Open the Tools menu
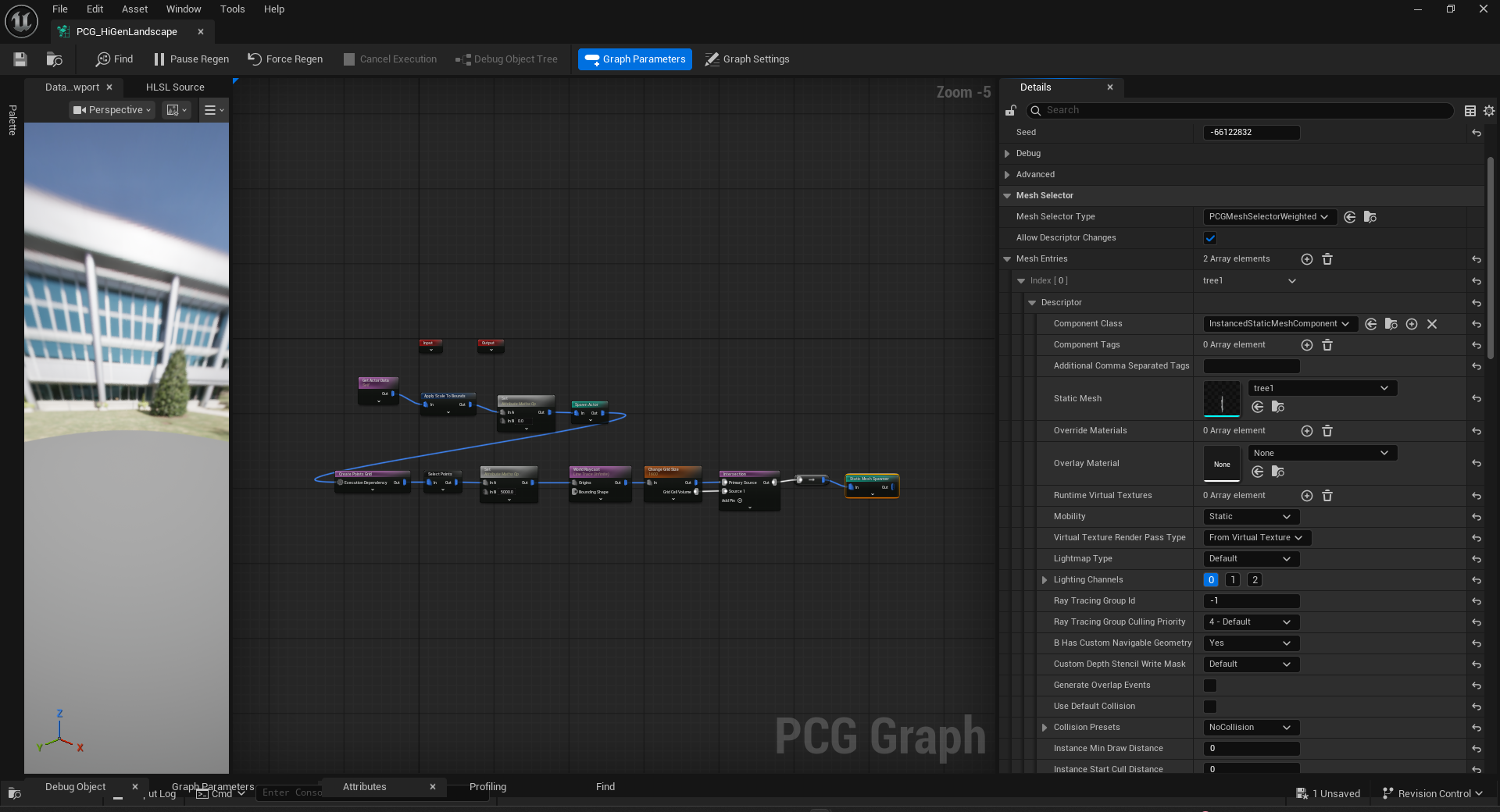Image resolution: width=1500 pixels, height=812 pixels. pyautogui.click(x=232, y=9)
